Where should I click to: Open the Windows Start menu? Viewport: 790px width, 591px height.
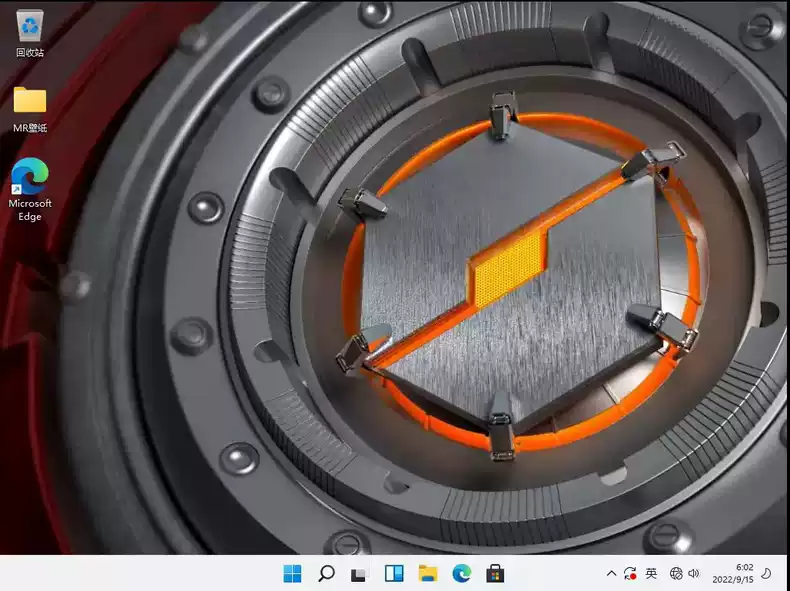(292, 573)
